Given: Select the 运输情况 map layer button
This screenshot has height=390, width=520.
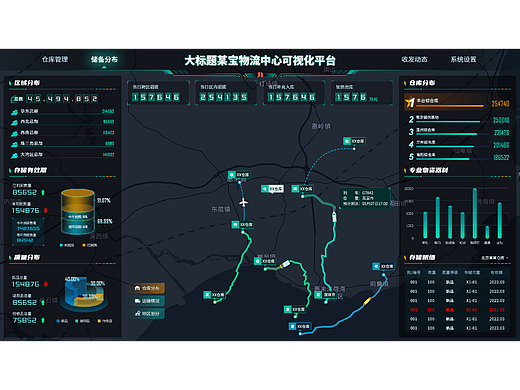Looking at the screenshot, I should (x=147, y=301).
